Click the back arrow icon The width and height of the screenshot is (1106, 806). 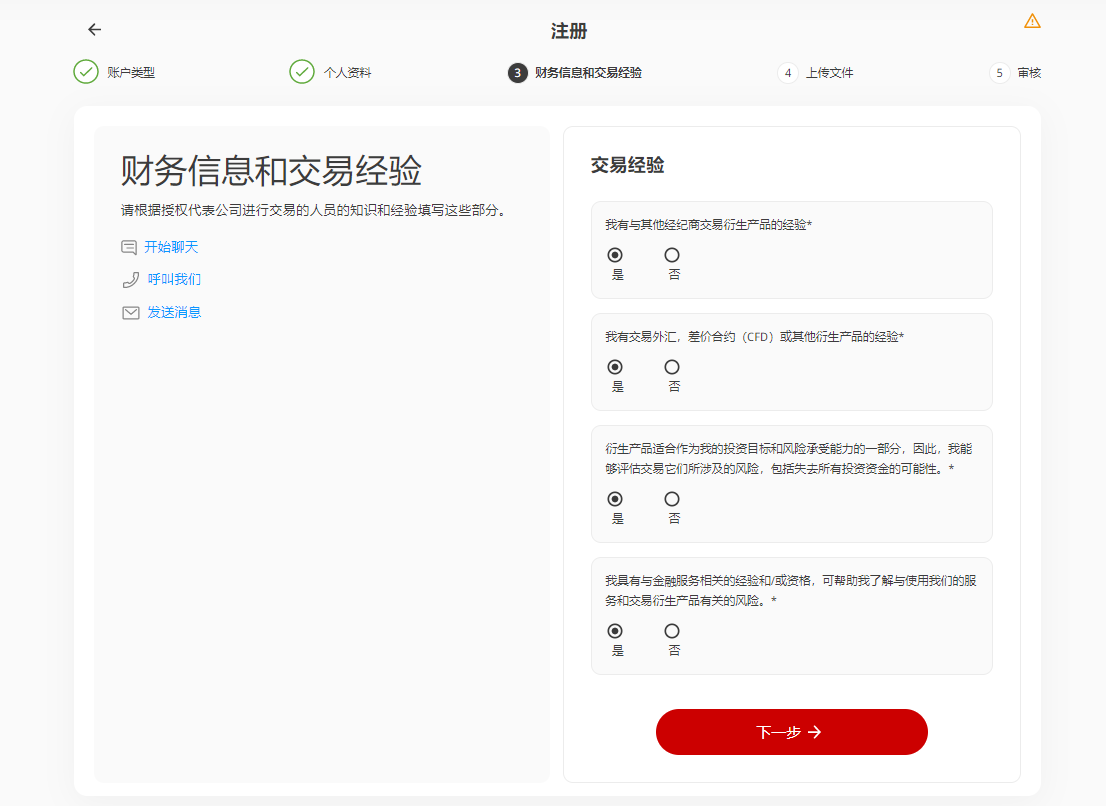pos(95,30)
